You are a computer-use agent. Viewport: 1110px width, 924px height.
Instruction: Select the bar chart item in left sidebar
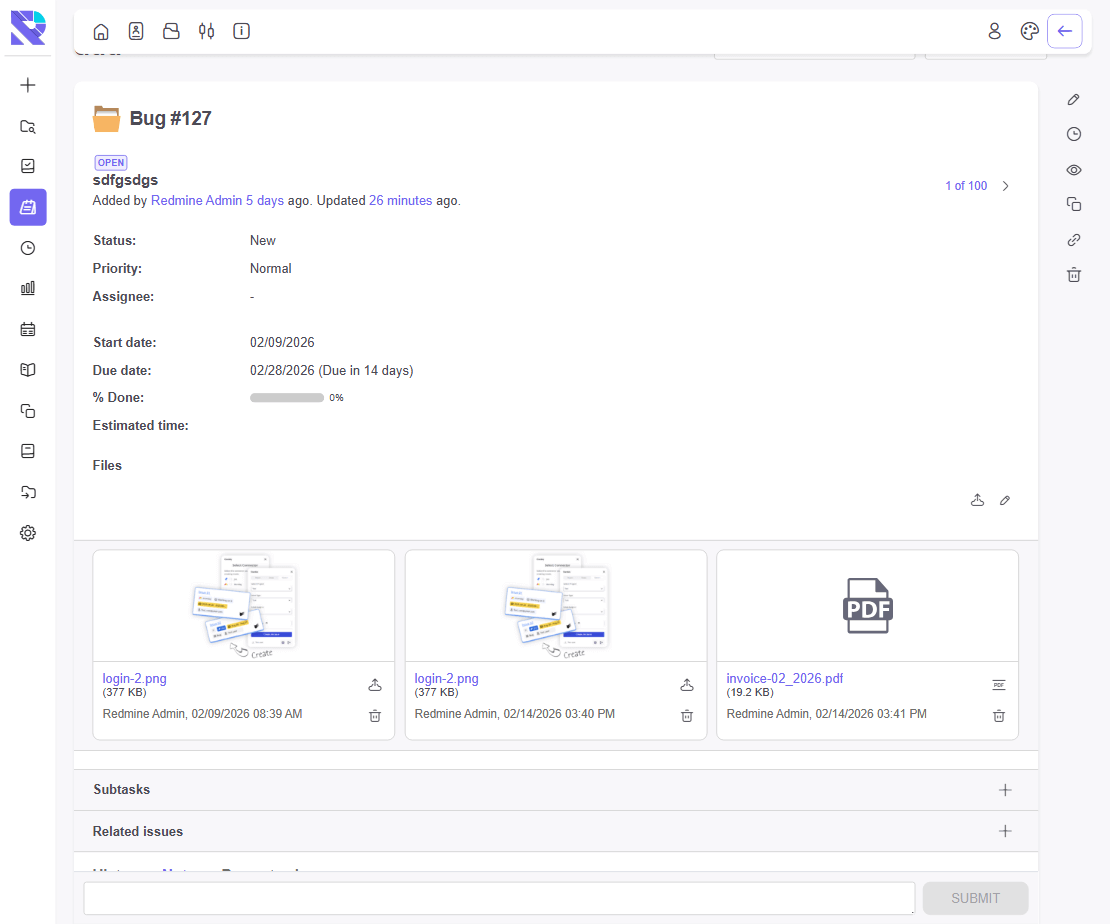(28, 288)
